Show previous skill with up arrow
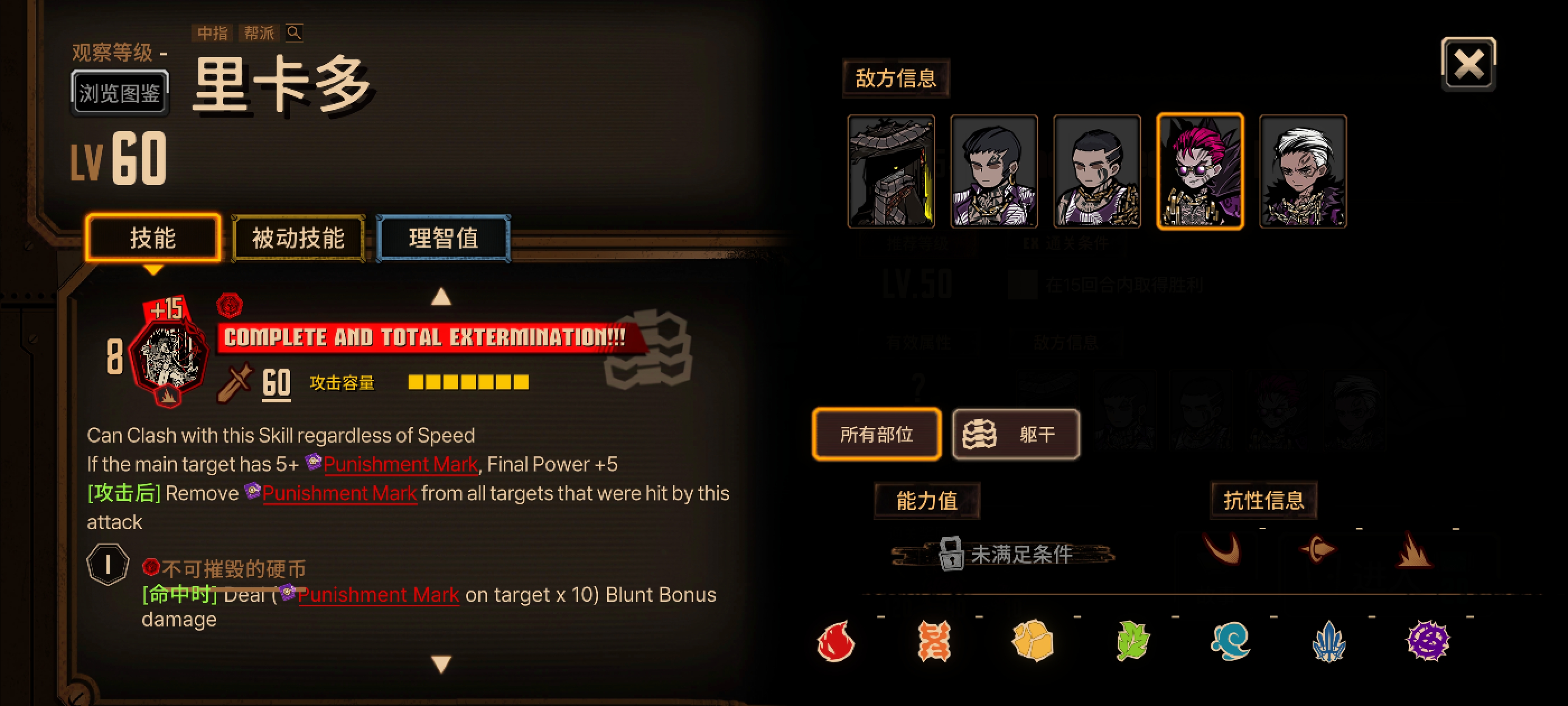Viewport: 1568px width, 706px height. pyautogui.click(x=441, y=296)
